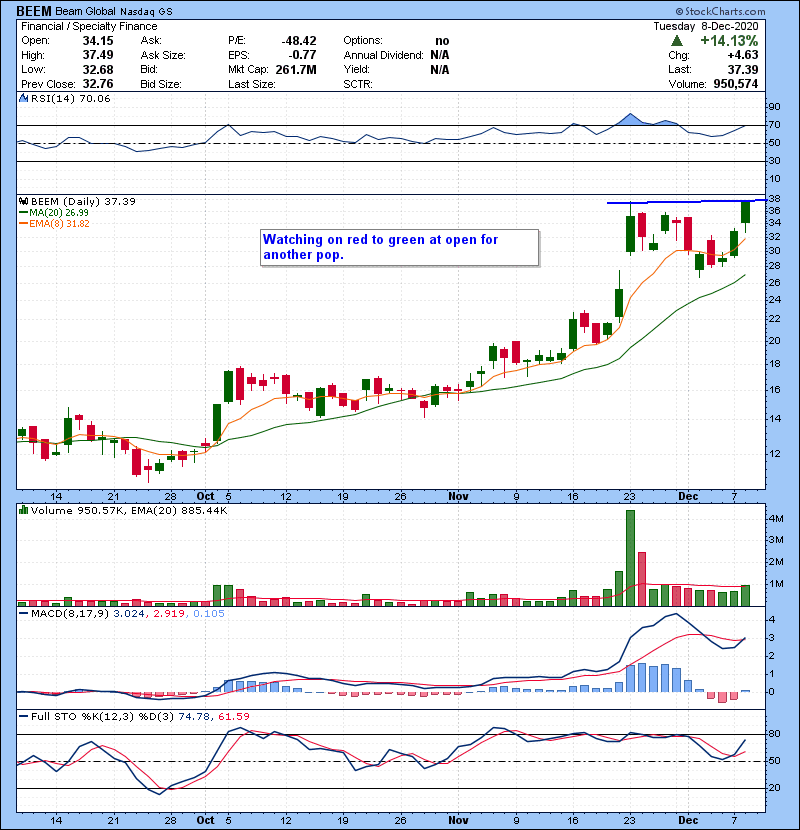This screenshot has height=830, width=800.
Task: Click the date 'Tuesday 8-Dec-2020'
Action: (706, 26)
